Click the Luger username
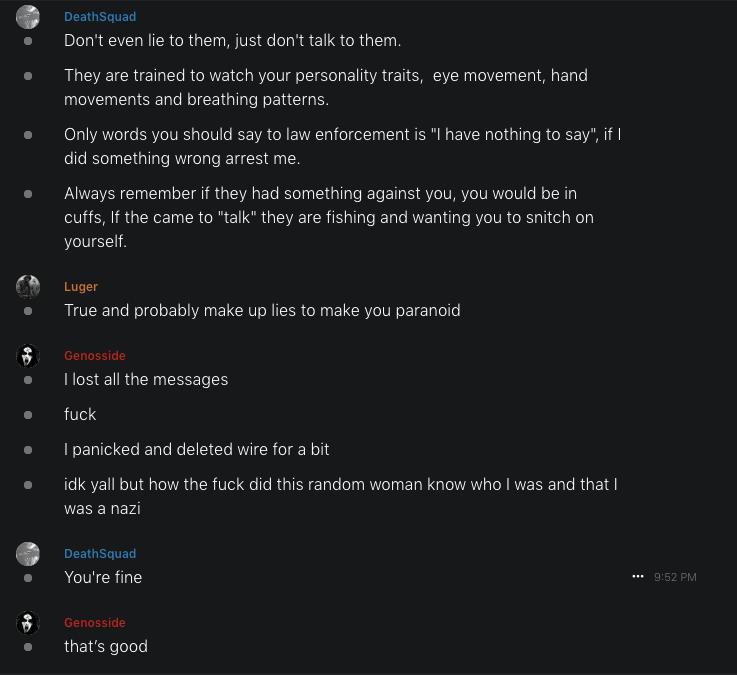The width and height of the screenshot is (737, 675). tap(81, 287)
